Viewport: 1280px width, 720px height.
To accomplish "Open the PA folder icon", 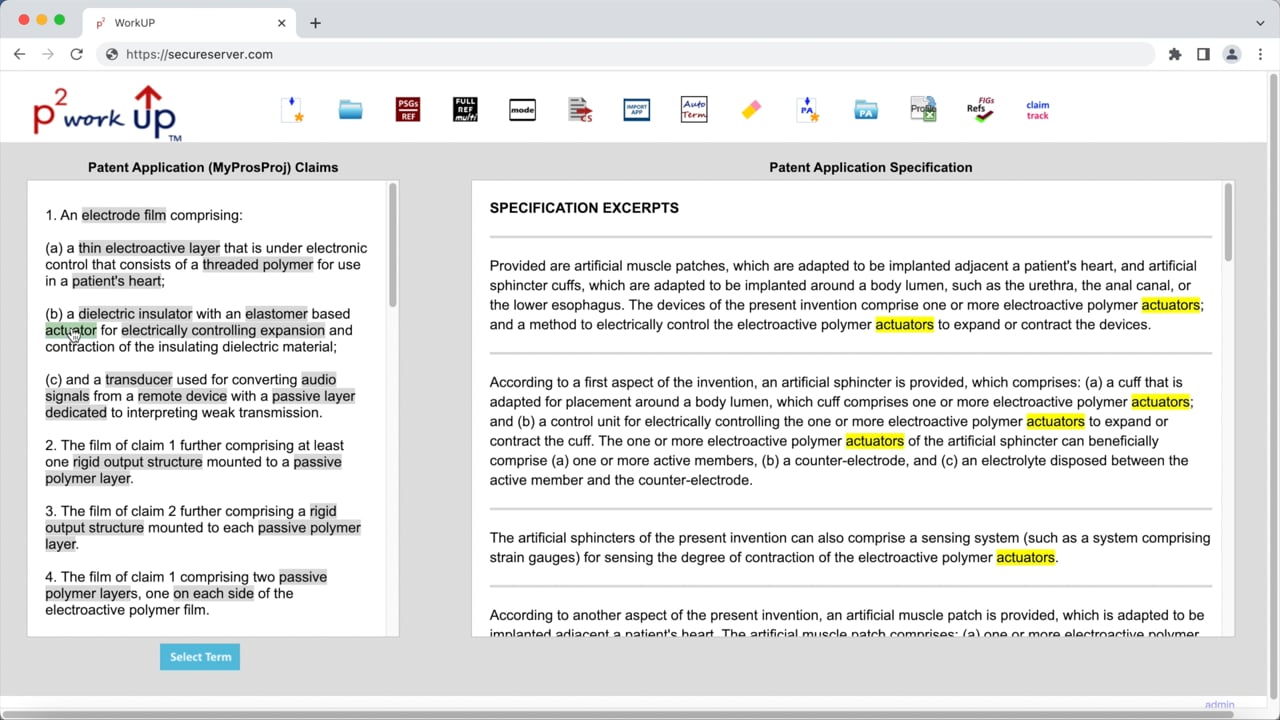I will (866, 110).
